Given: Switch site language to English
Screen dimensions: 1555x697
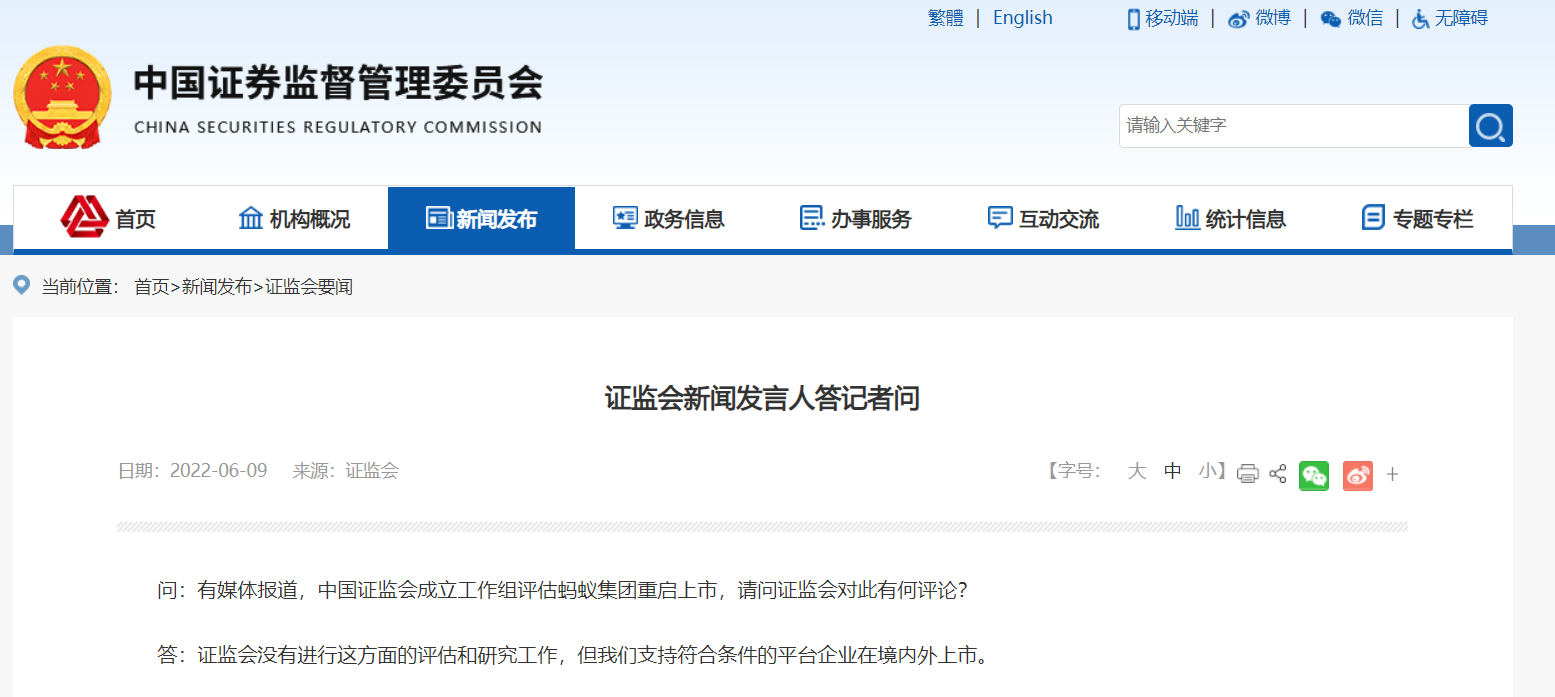Looking at the screenshot, I should coord(1022,18).
